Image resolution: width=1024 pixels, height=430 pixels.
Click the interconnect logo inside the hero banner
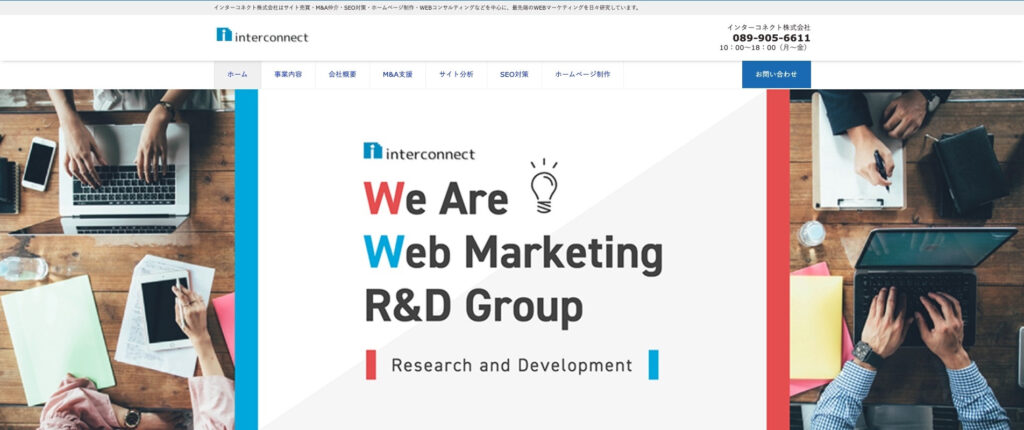tap(419, 152)
